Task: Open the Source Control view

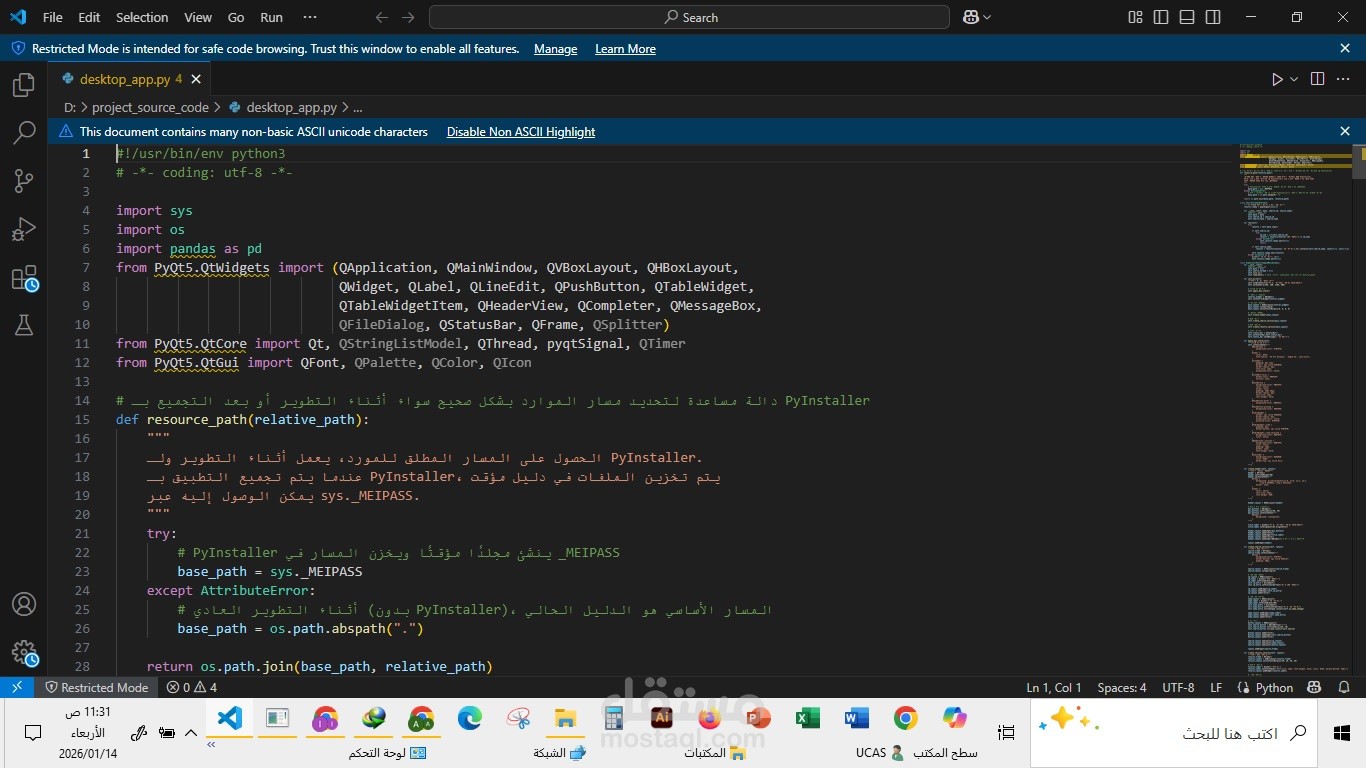Action: click(24, 181)
